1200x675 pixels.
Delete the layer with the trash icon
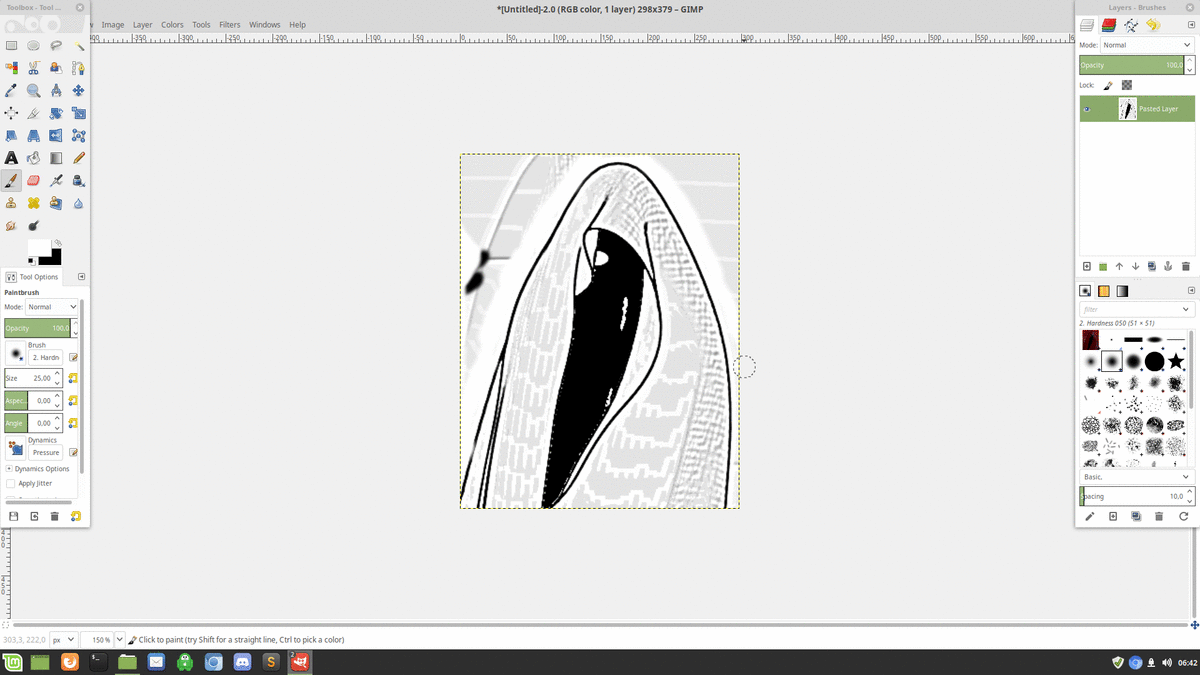click(1186, 267)
